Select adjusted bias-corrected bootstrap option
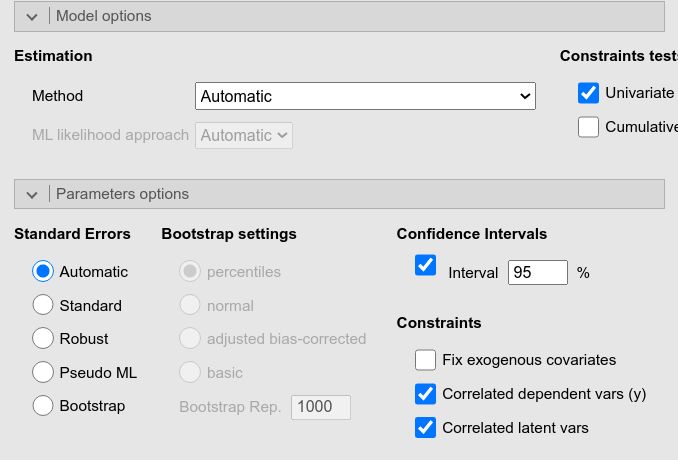This screenshot has width=678, height=460. pyautogui.click(x=190, y=338)
